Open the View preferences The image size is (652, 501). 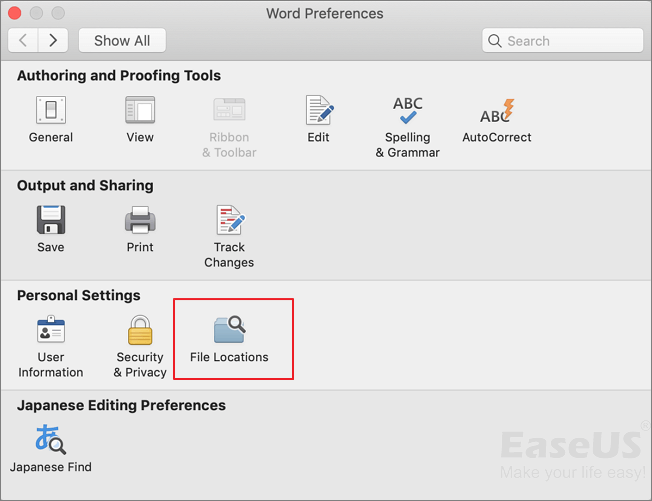click(140, 112)
